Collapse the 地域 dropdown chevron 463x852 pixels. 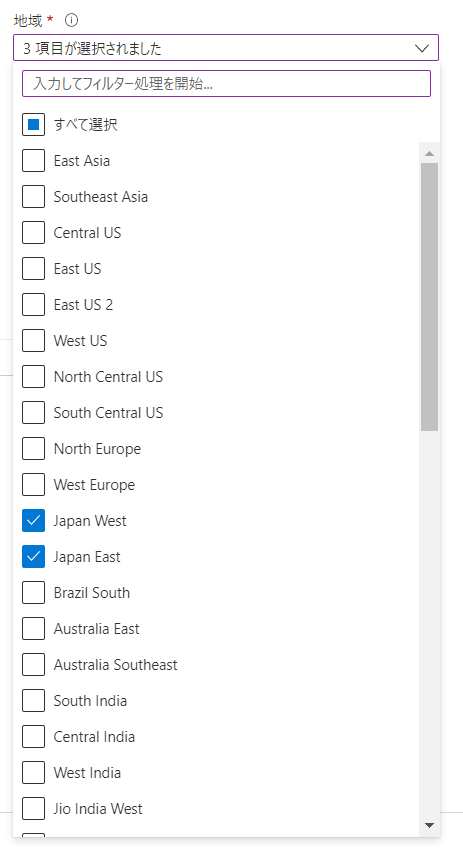click(422, 48)
